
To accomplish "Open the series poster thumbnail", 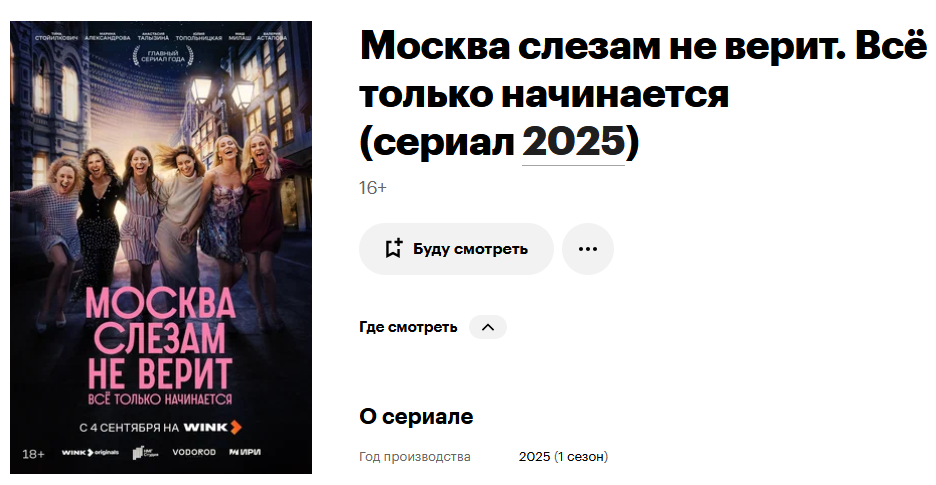I will tap(161, 247).
